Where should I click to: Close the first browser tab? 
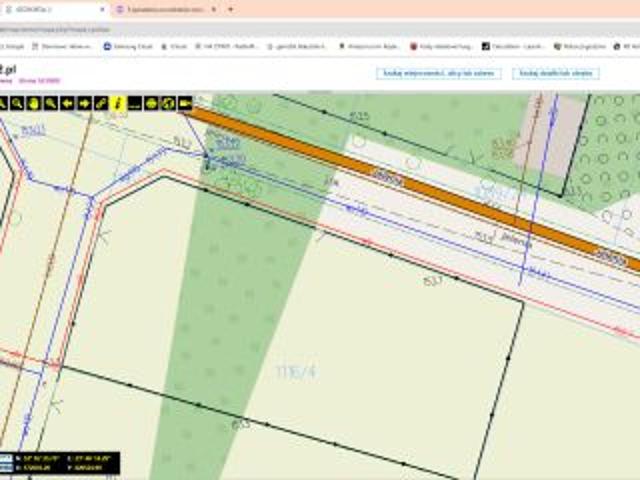102,9
